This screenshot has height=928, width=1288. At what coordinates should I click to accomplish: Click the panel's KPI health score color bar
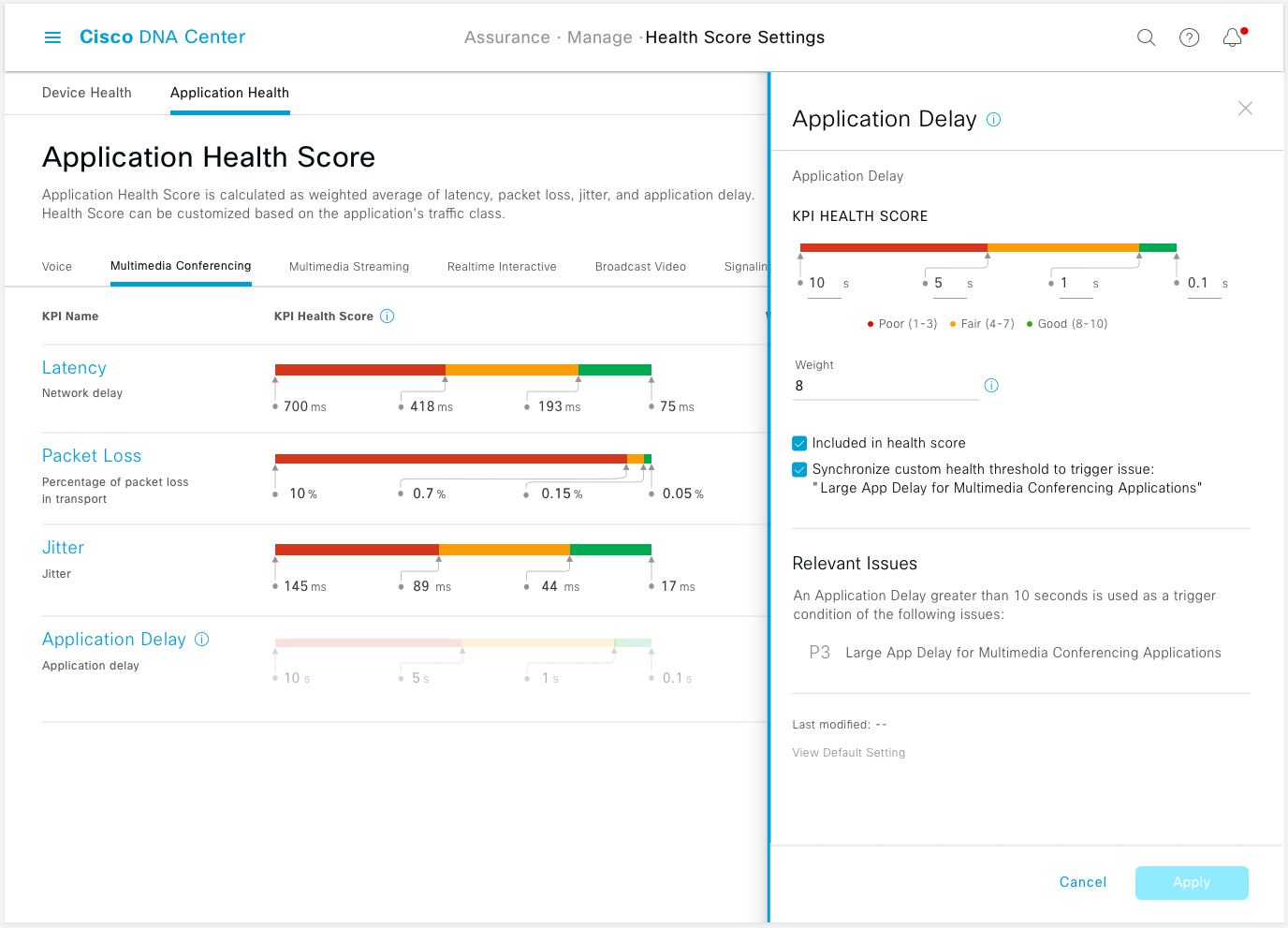[x=988, y=247]
